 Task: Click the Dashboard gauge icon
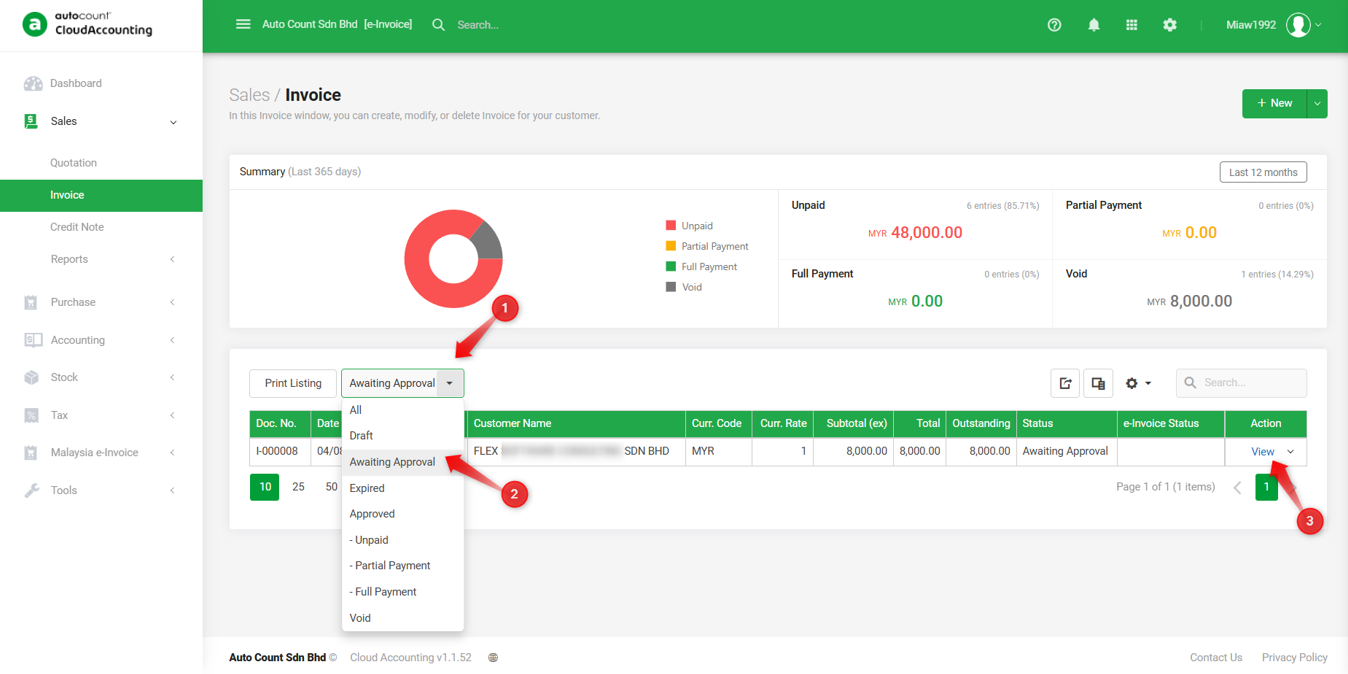[33, 84]
